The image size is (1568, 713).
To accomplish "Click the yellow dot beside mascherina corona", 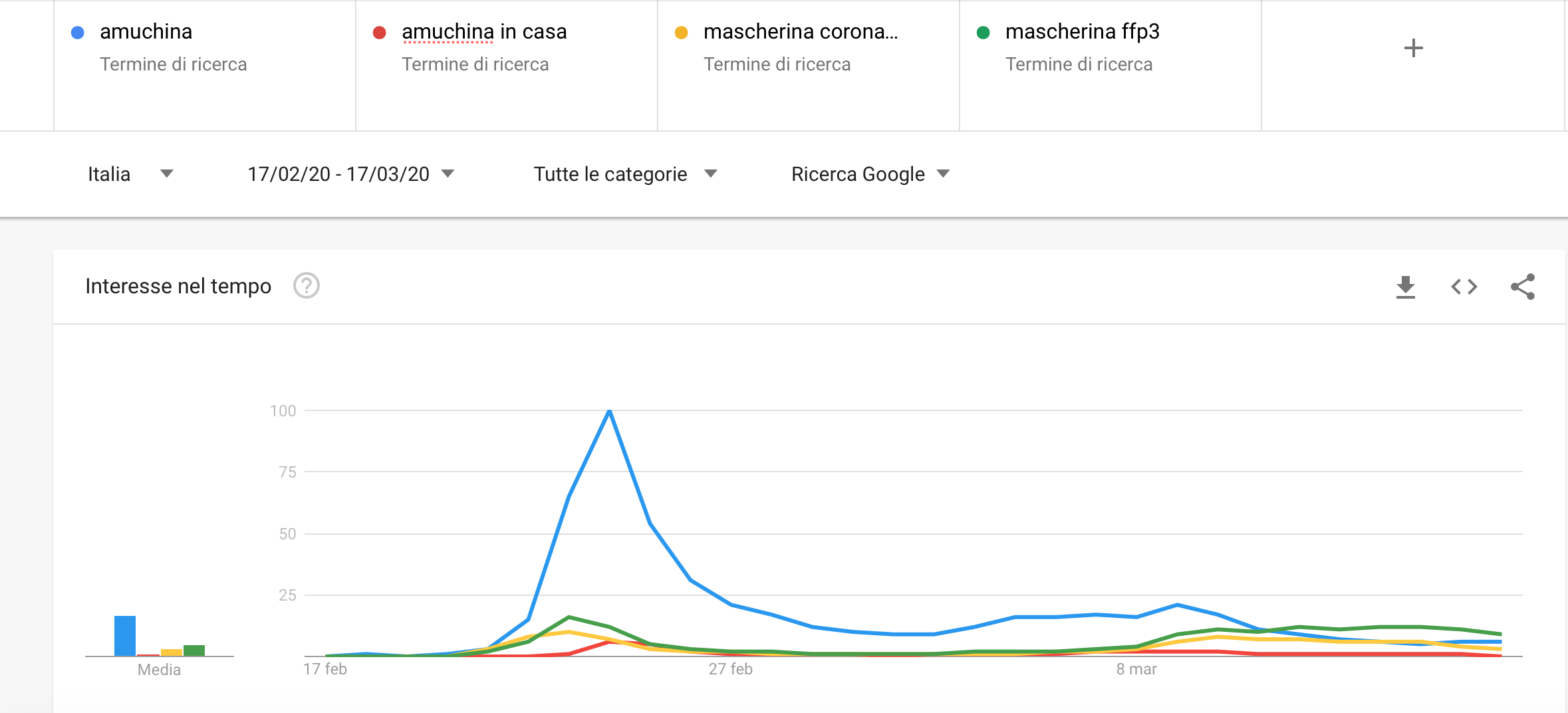I will pyautogui.click(x=681, y=32).
